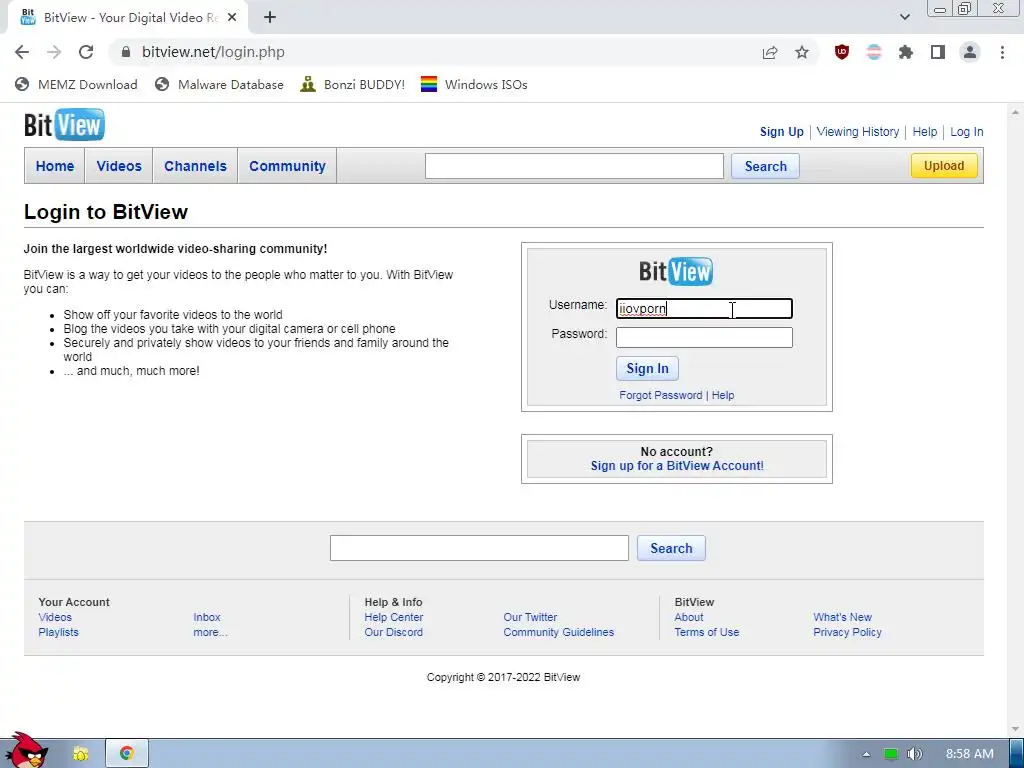
Task: Go to the Home tab
Action: click(55, 166)
